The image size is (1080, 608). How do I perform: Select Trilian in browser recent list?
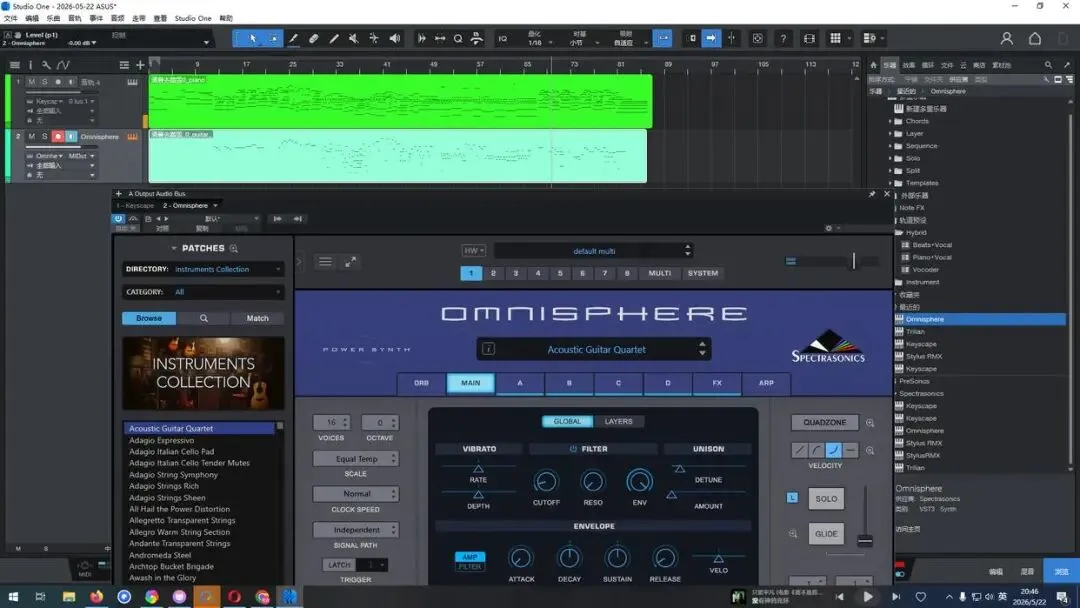(x=915, y=332)
